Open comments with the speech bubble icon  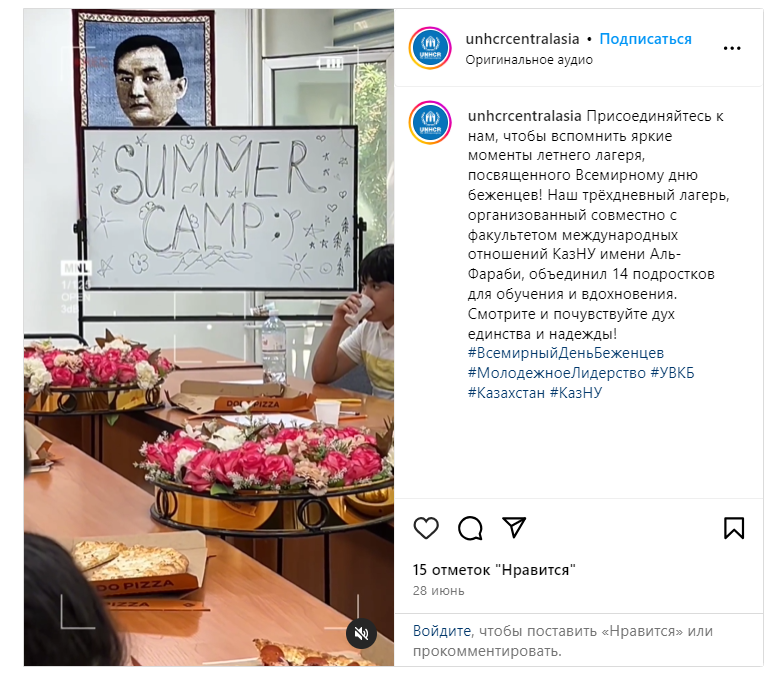470,528
